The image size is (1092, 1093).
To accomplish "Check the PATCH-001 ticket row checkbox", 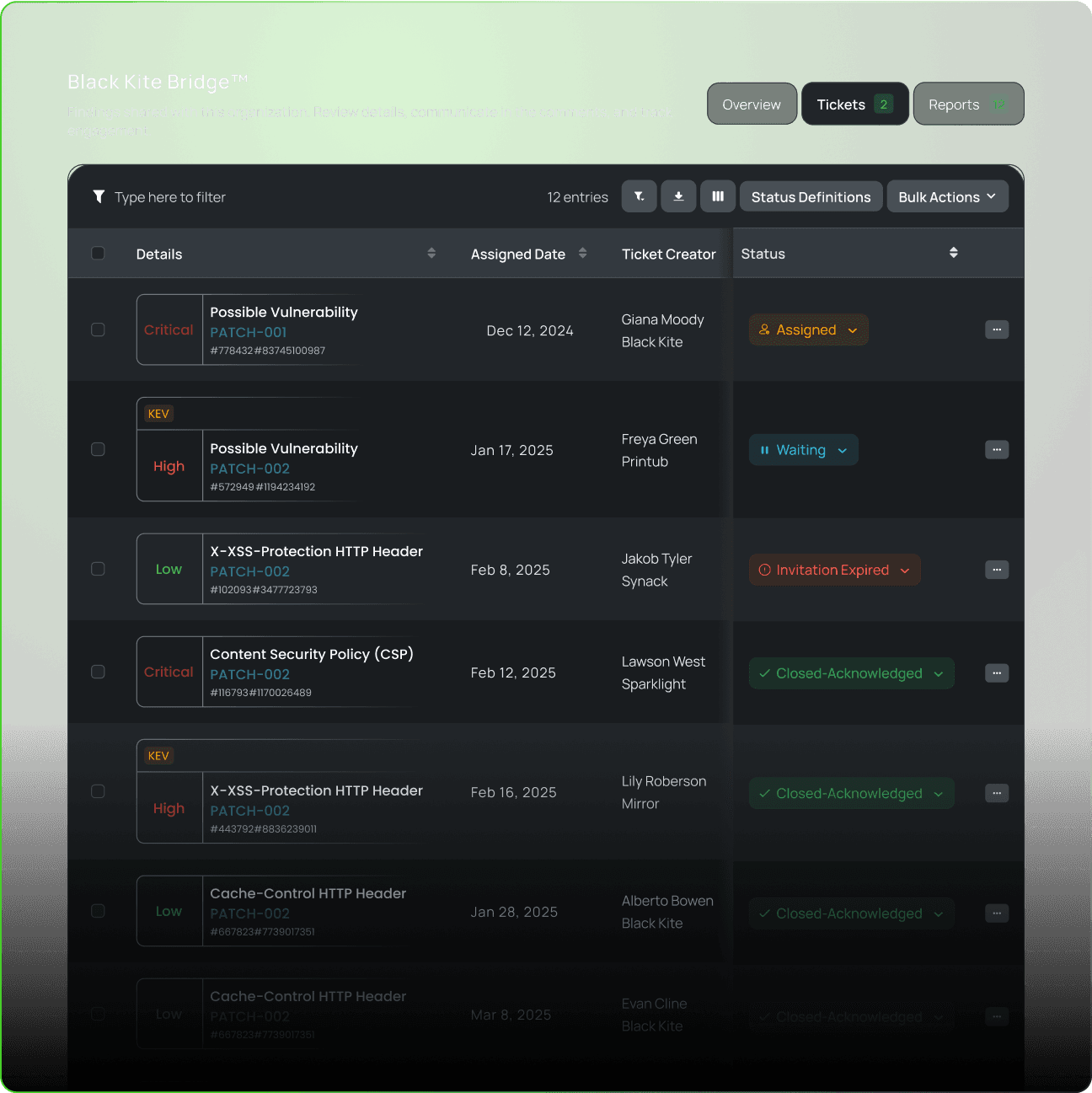I will [98, 330].
